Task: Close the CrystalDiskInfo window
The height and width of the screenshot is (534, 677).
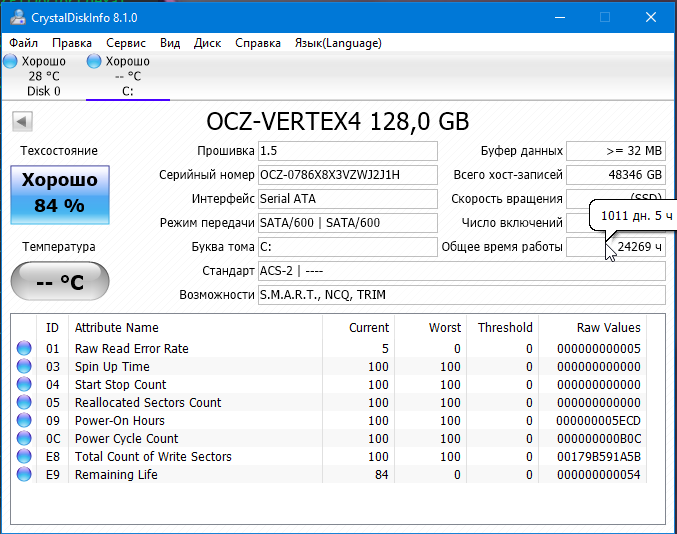Action: pos(651,17)
